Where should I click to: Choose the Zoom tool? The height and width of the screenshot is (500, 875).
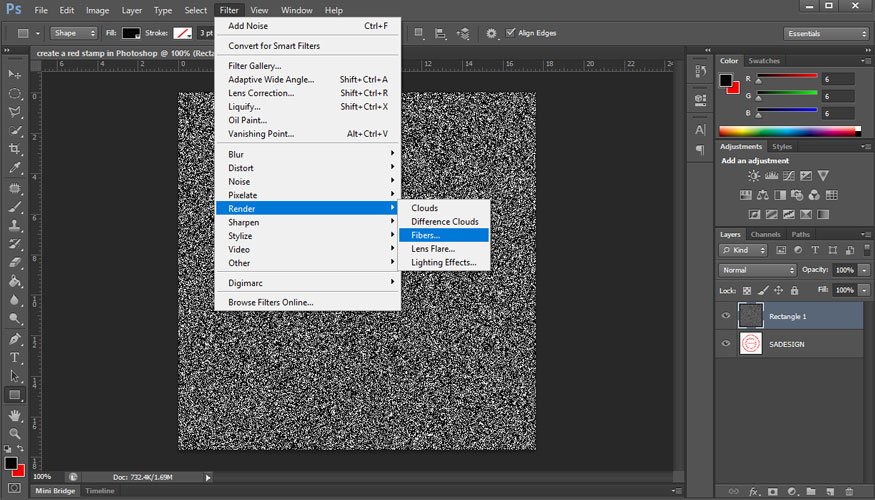(15, 433)
